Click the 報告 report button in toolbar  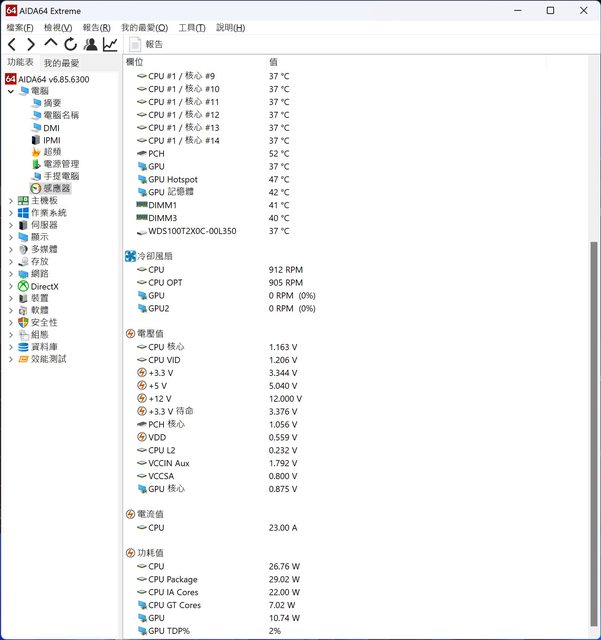145,44
